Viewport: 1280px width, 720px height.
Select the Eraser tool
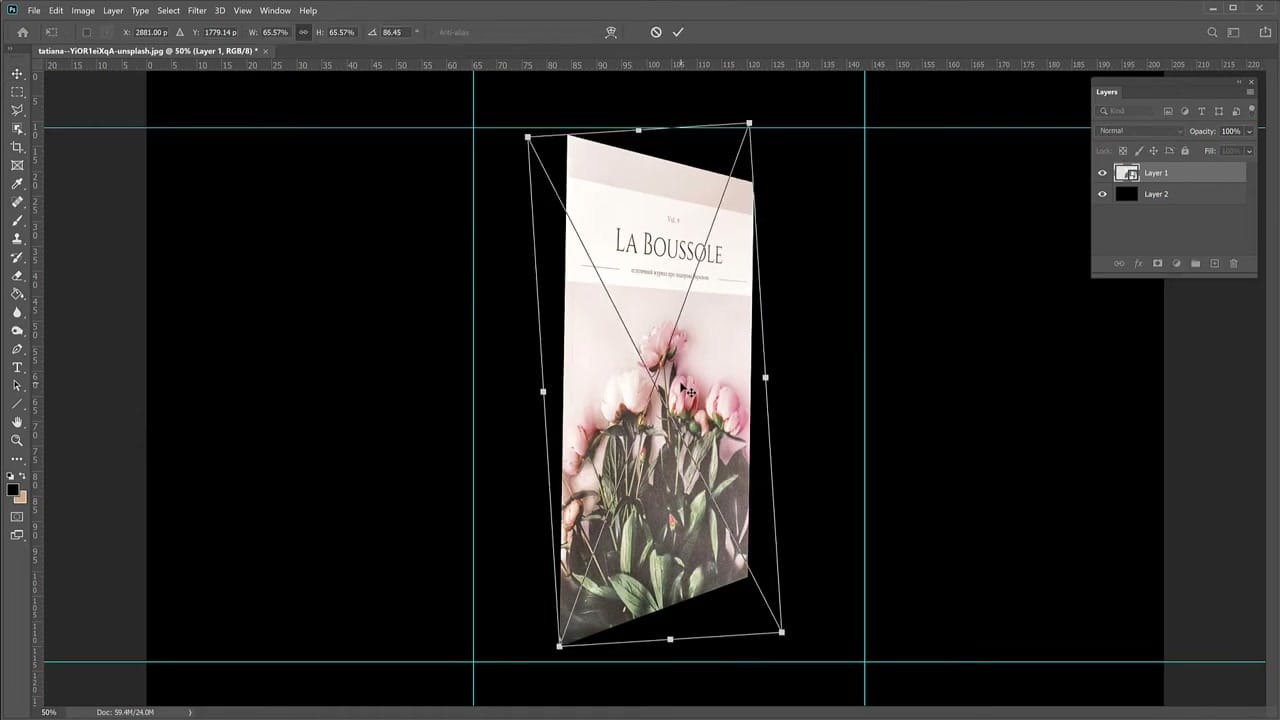coord(17,275)
